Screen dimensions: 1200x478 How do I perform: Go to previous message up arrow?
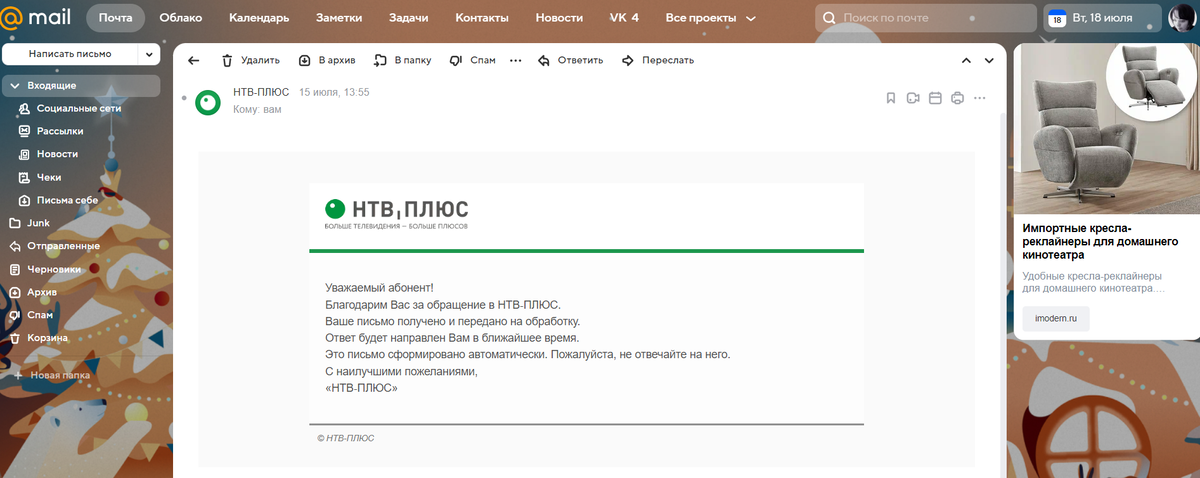click(x=966, y=60)
